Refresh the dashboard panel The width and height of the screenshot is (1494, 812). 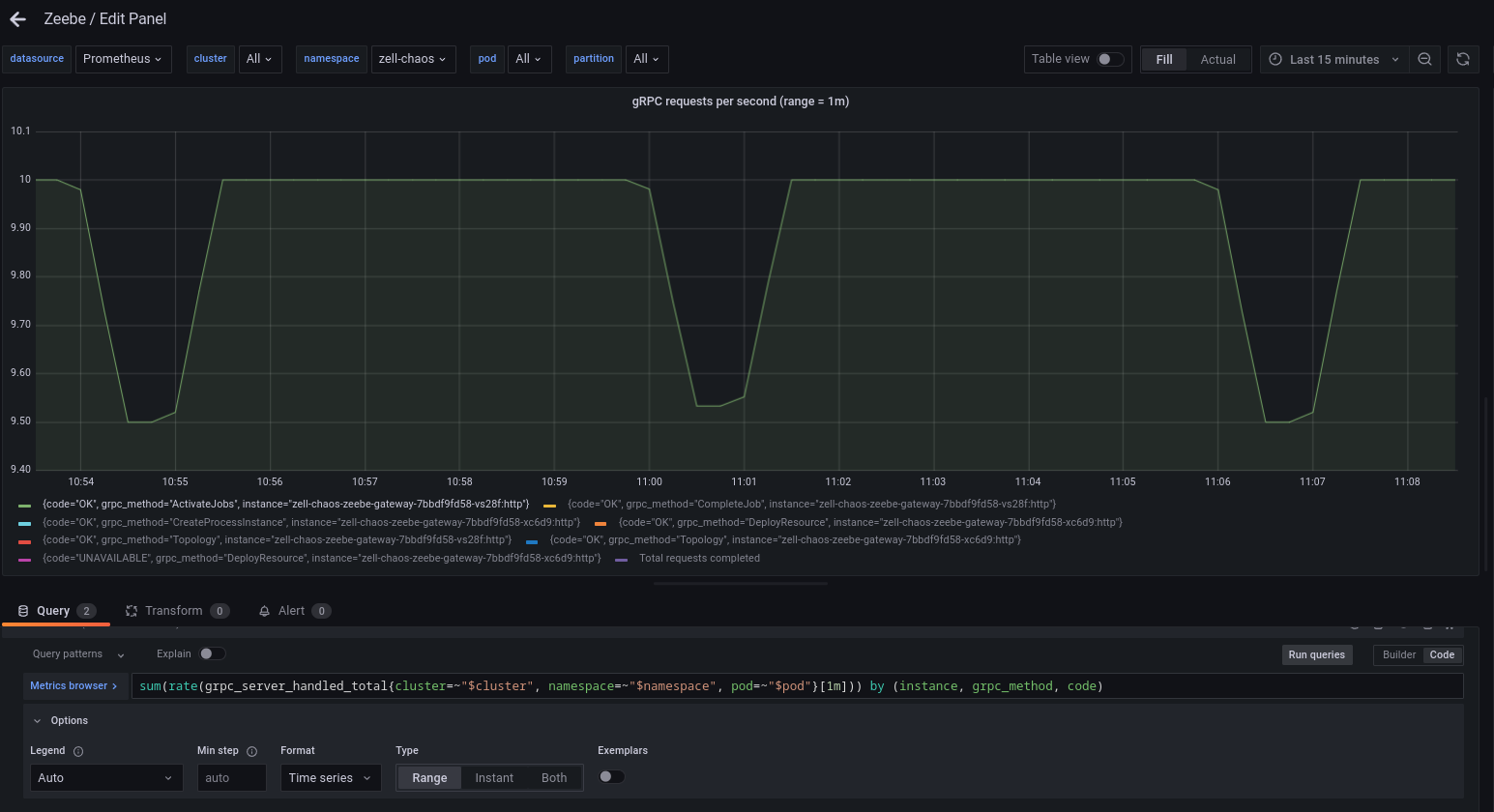1463,59
